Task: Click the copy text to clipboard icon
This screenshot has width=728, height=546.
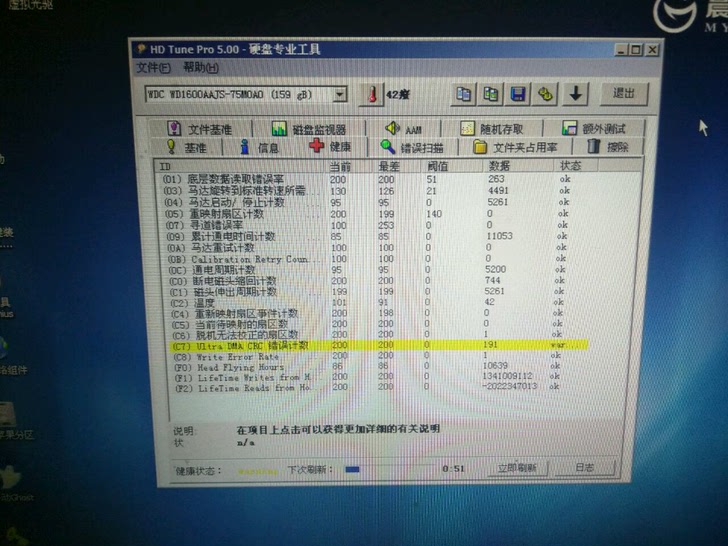Action: coord(463,94)
